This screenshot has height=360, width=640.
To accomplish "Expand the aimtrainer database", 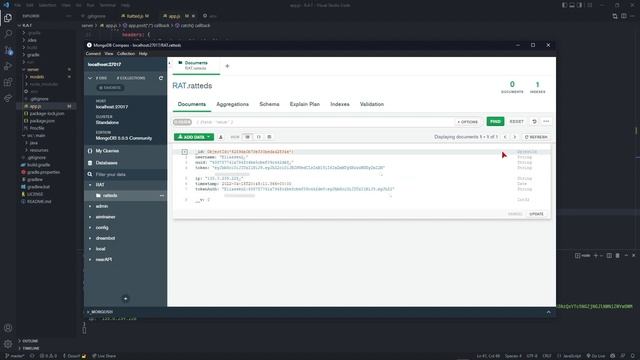I will tap(90, 217).
